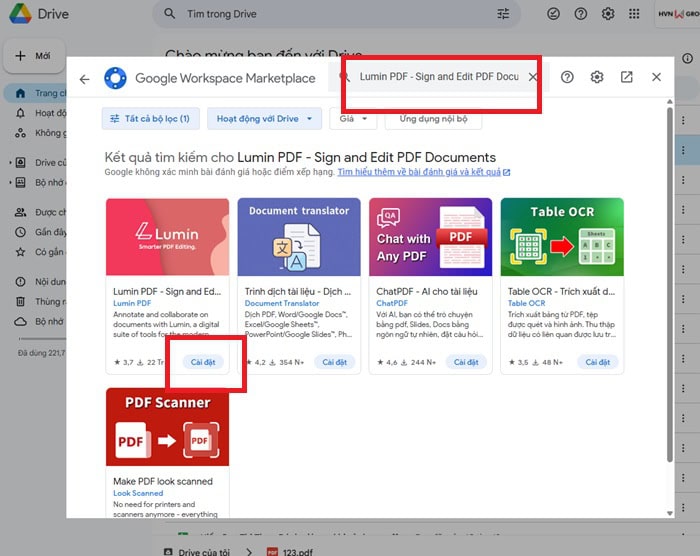
Task: Expand 'Hoạt động với Drive' dropdown
Action: (265, 119)
